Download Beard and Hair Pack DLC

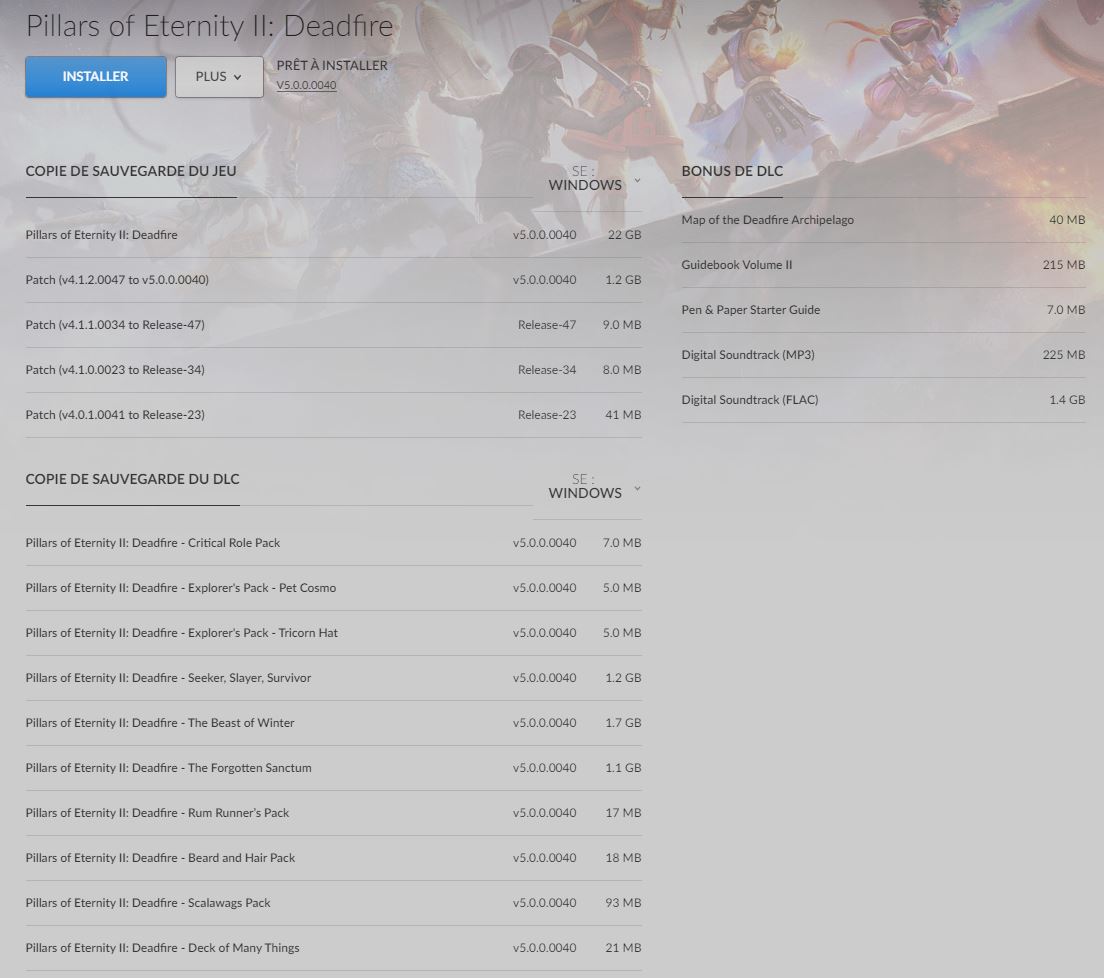pyautogui.click(x=333, y=858)
